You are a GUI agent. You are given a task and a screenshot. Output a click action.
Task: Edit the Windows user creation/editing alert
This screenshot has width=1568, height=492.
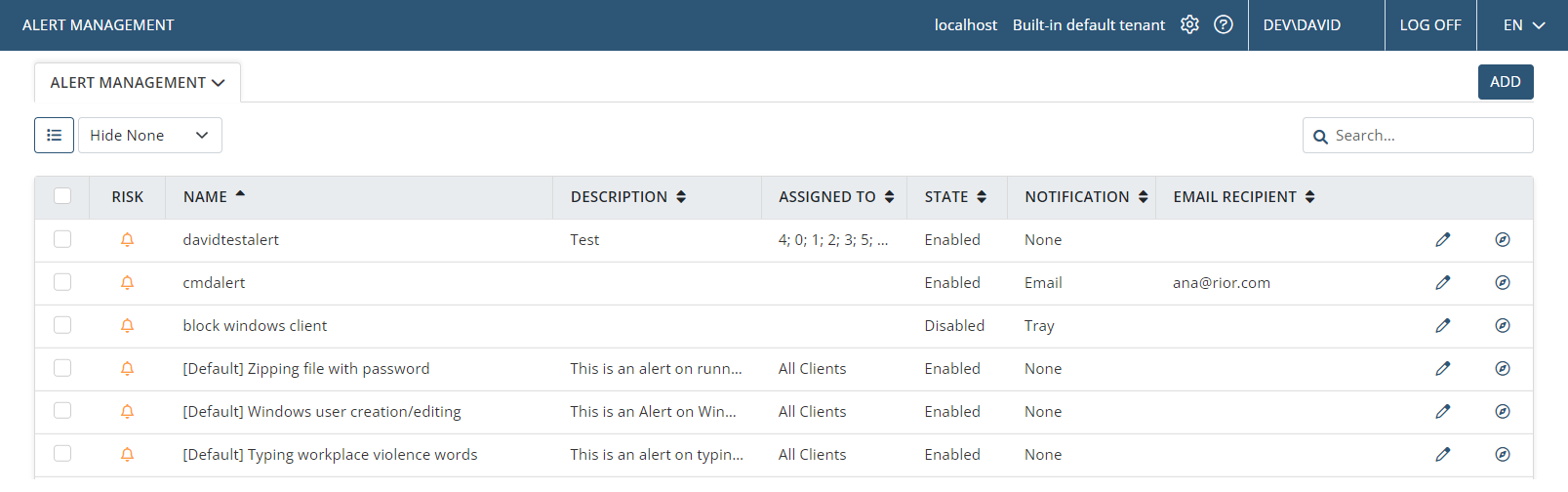[x=1442, y=412]
